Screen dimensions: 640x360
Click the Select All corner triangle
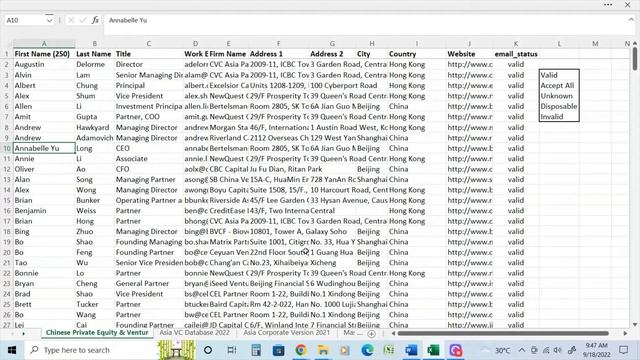[x=7, y=44]
